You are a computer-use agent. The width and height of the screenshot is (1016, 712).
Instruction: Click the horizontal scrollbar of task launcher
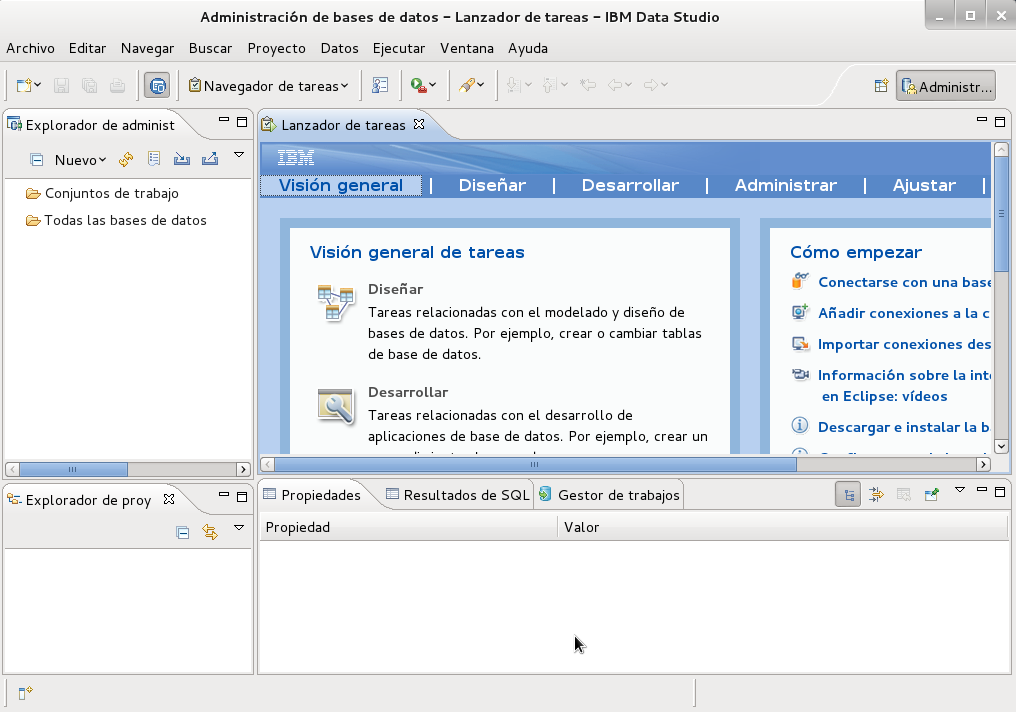pos(535,465)
